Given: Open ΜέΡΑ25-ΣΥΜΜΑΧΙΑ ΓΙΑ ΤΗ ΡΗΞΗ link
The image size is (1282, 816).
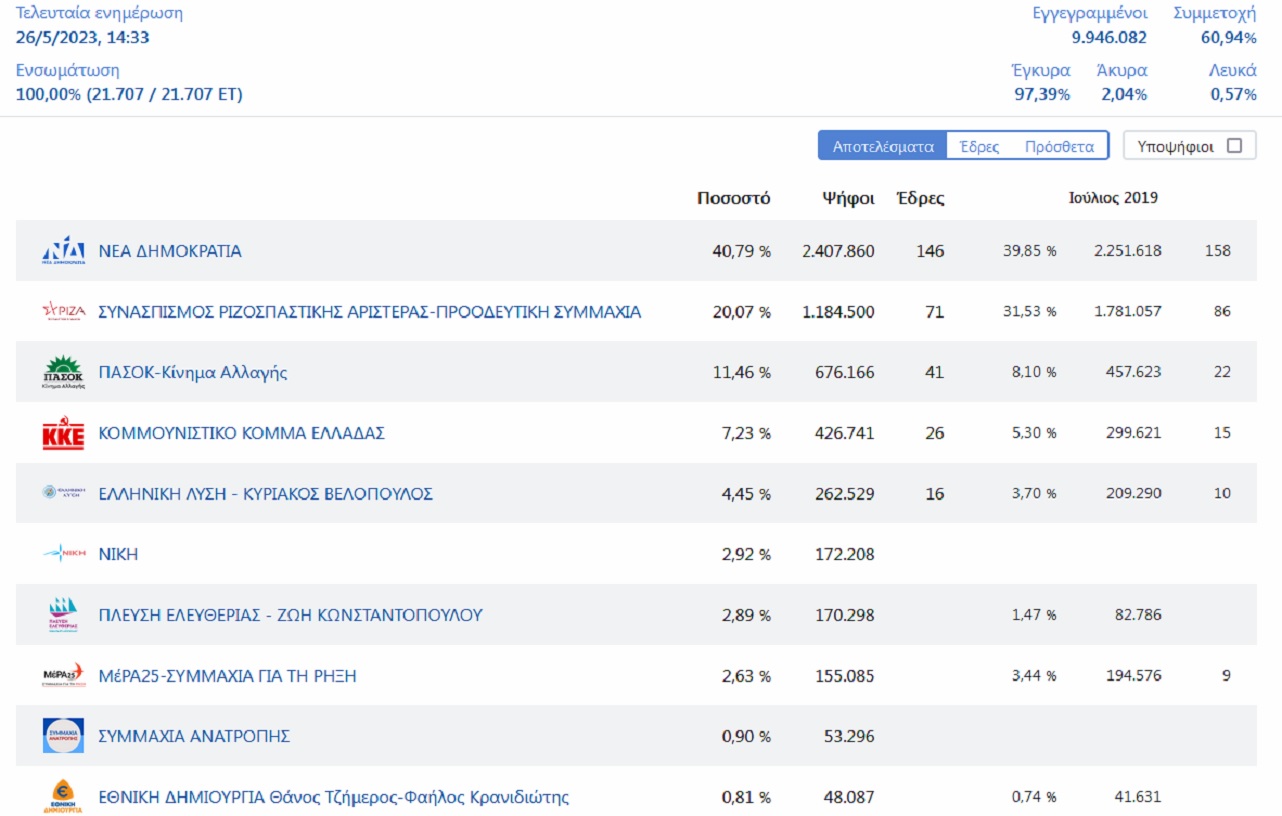Looking at the screenshot, I should tap(227, 676).
